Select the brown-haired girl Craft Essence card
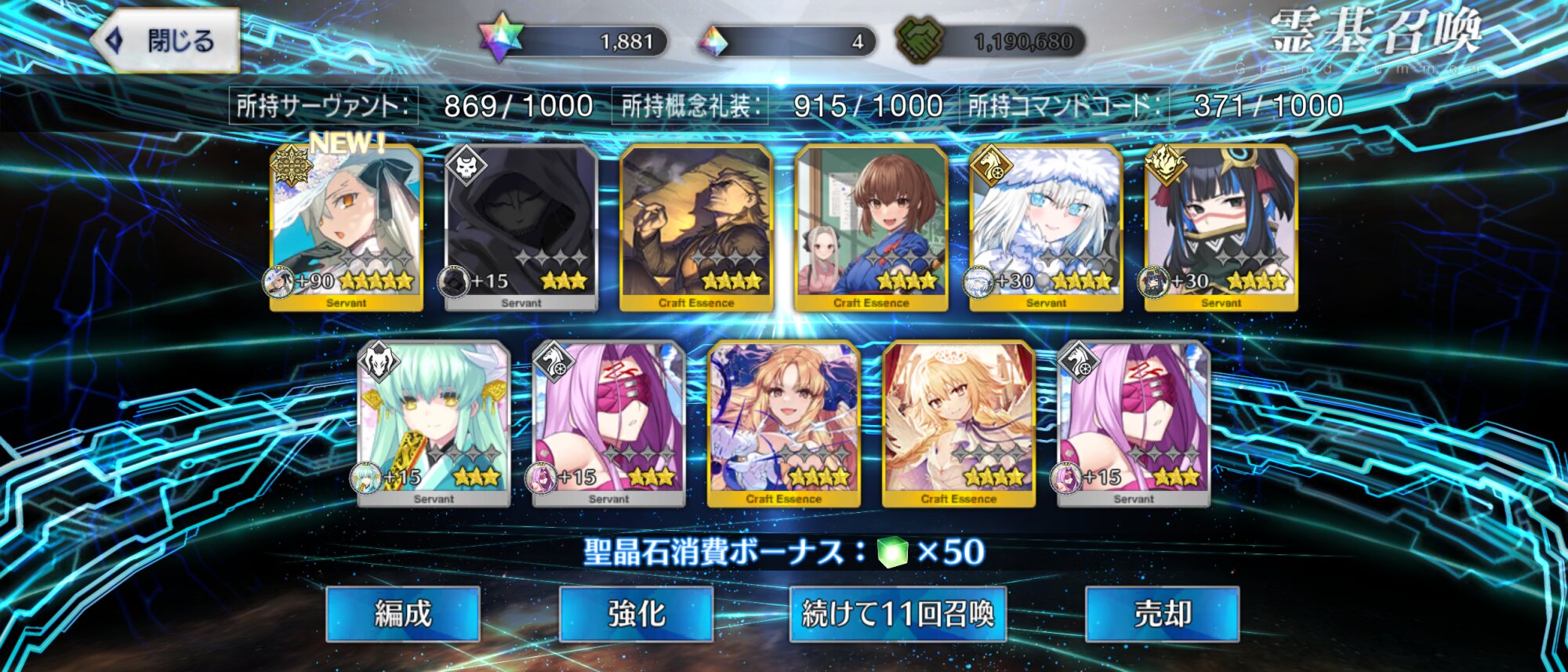1568x672 pixels. coord(871,227)
